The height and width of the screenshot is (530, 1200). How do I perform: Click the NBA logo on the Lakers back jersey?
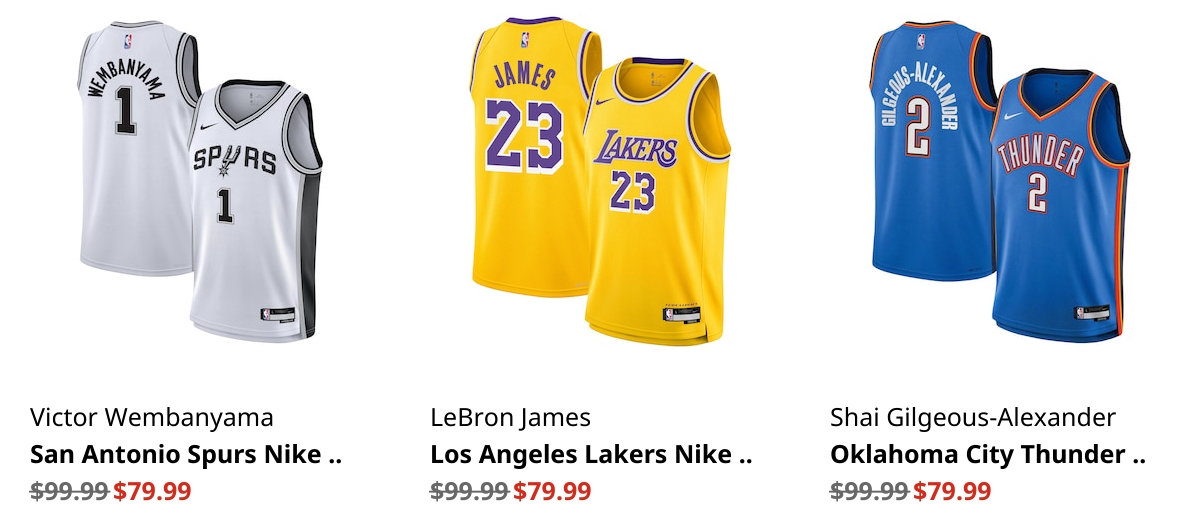click(x=524, y=40)
